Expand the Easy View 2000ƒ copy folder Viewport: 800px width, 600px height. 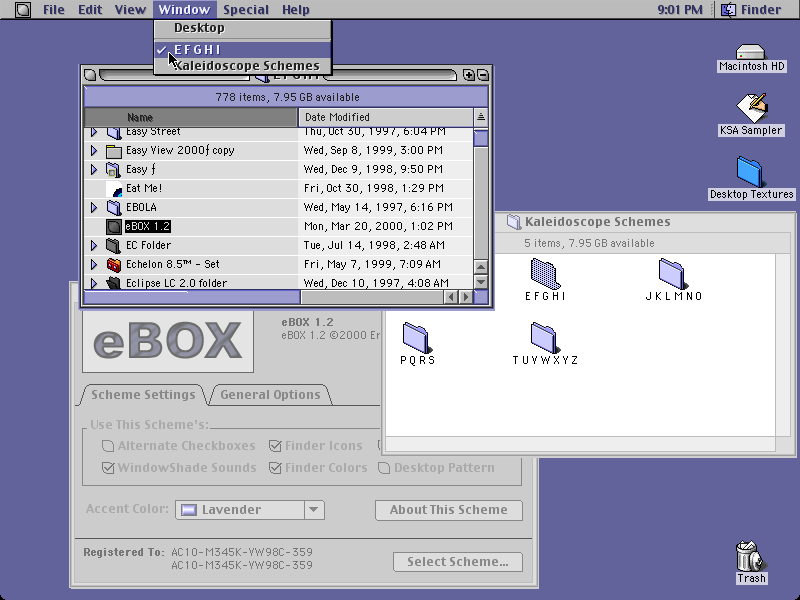pos(94,151)
